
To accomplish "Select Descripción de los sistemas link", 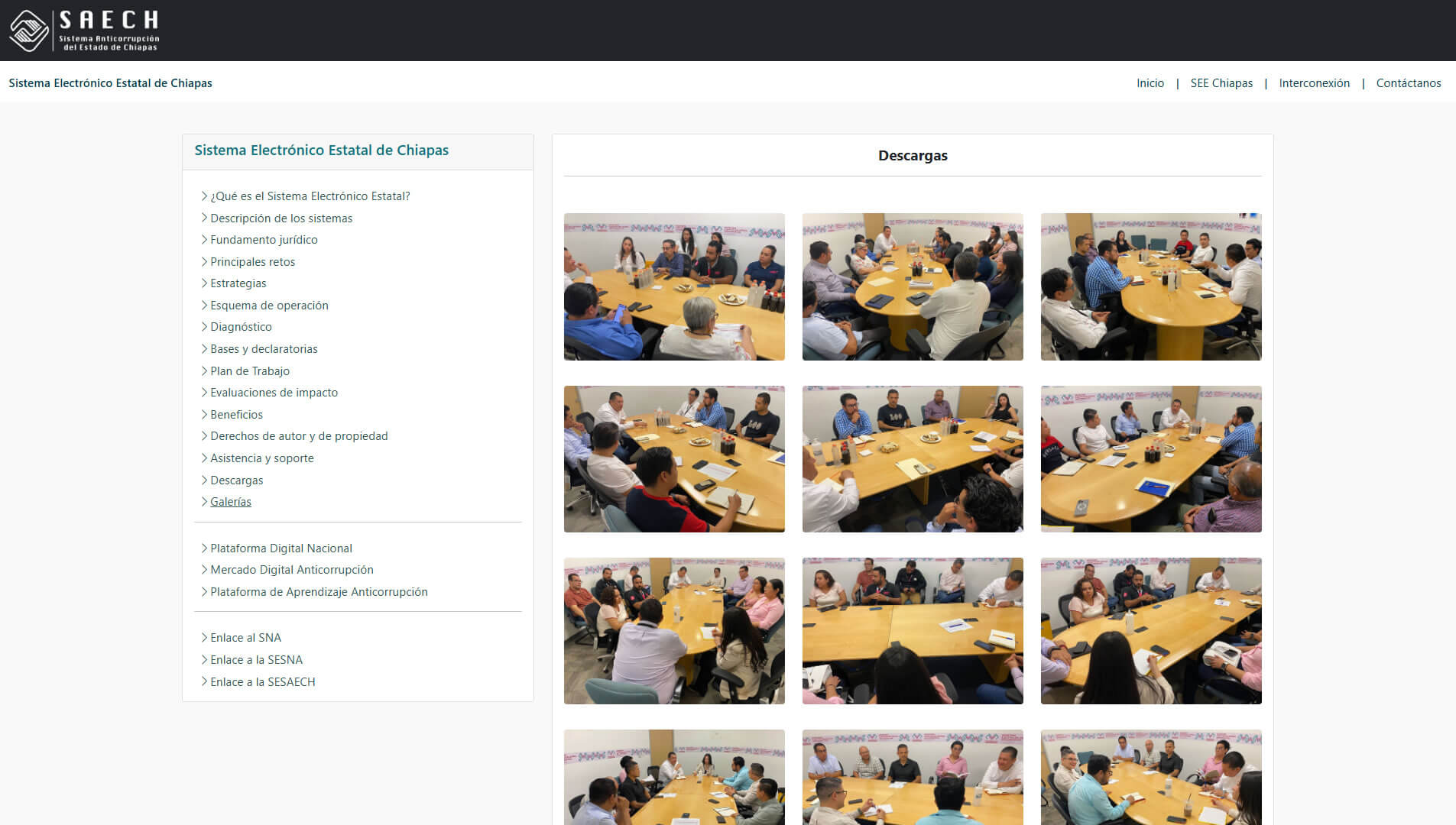I will (280, 218).
